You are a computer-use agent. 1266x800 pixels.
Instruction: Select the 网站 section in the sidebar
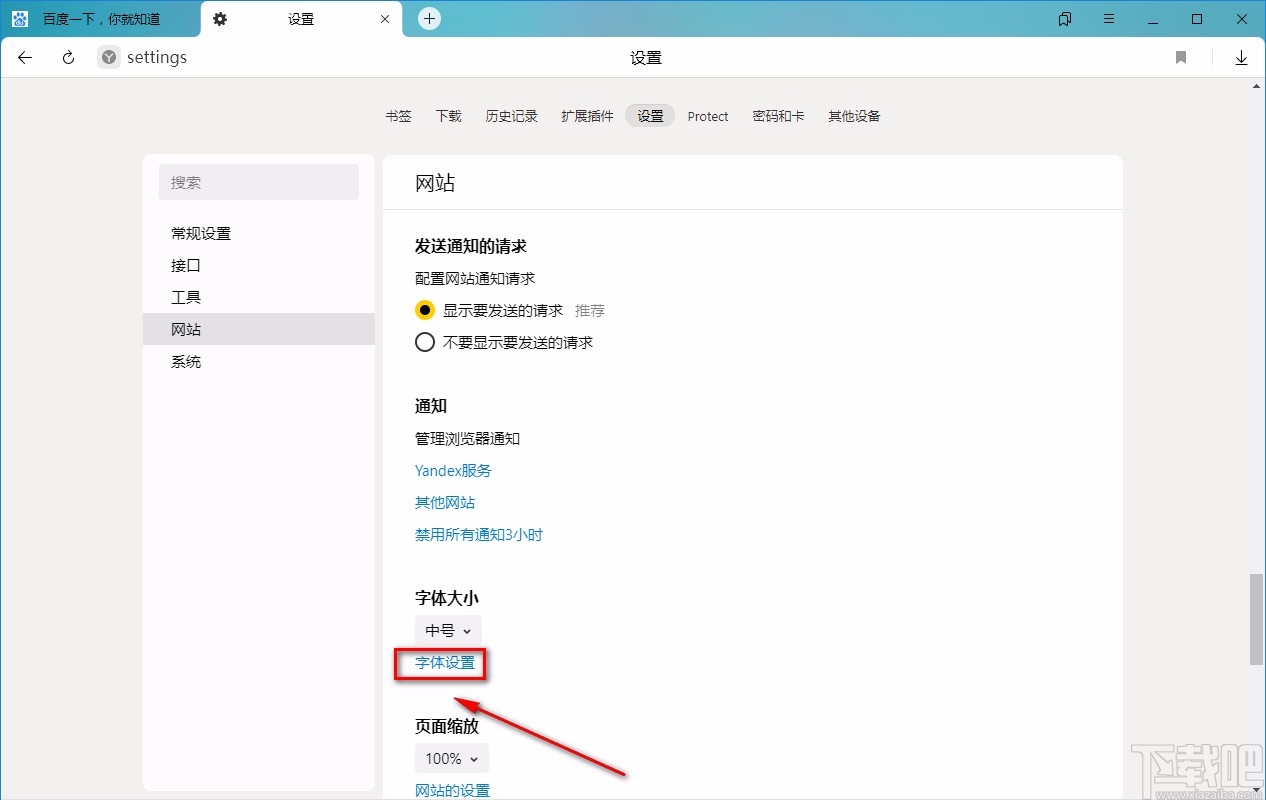click(186, 329)
